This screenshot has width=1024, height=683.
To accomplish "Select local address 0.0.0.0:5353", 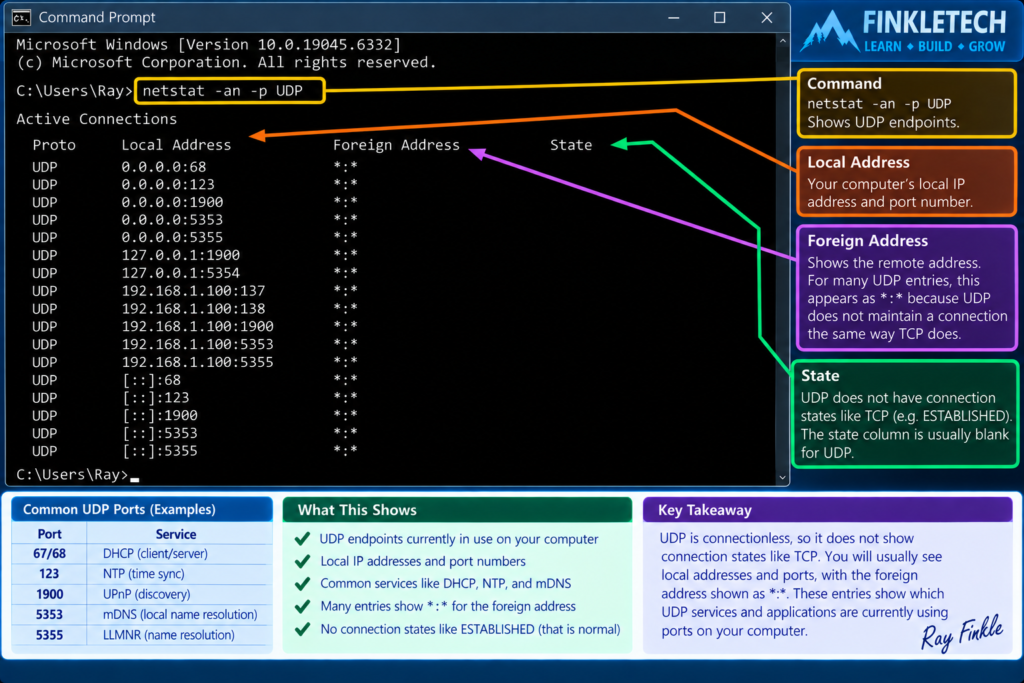I will pyautogui.click(x=172, y=220).
